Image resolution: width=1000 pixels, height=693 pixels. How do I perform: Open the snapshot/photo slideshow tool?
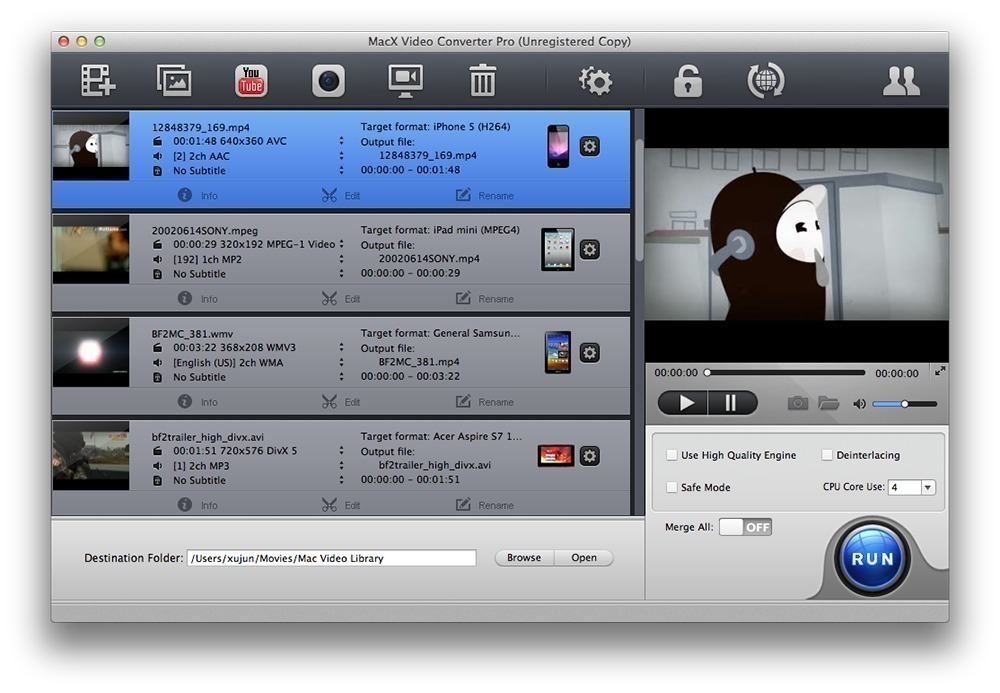(x=173, y=80)
